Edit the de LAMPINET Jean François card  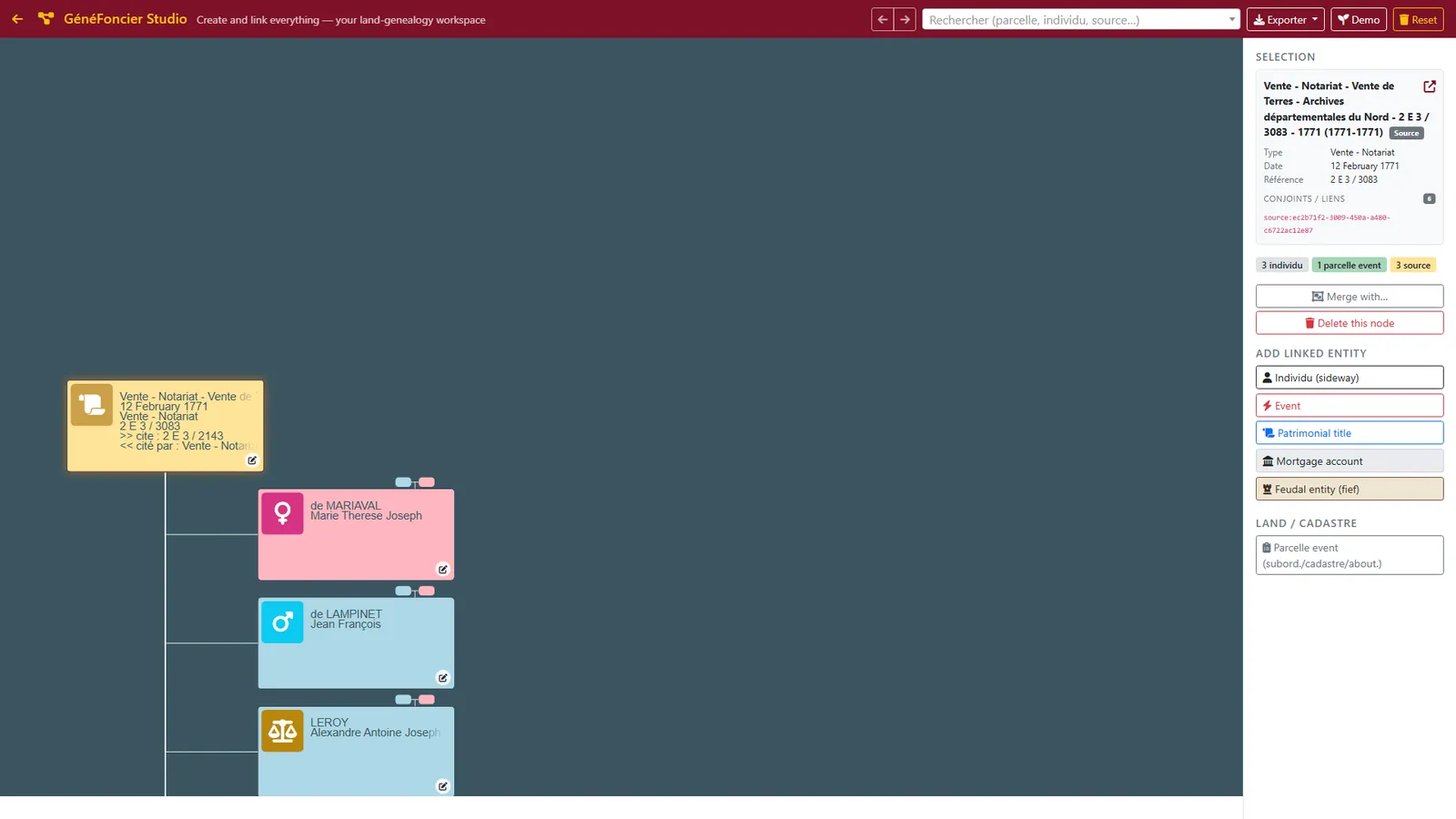pos(442,678)
